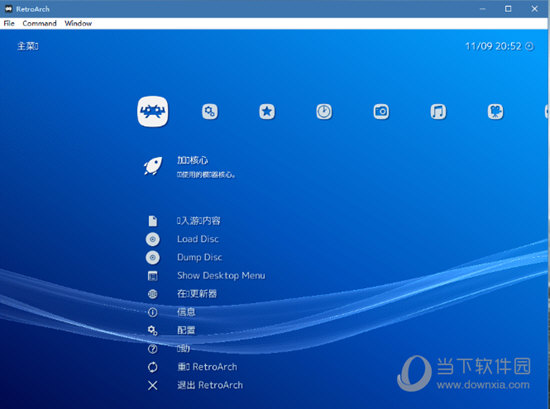Open the History clock tab icon

[324, 112]
